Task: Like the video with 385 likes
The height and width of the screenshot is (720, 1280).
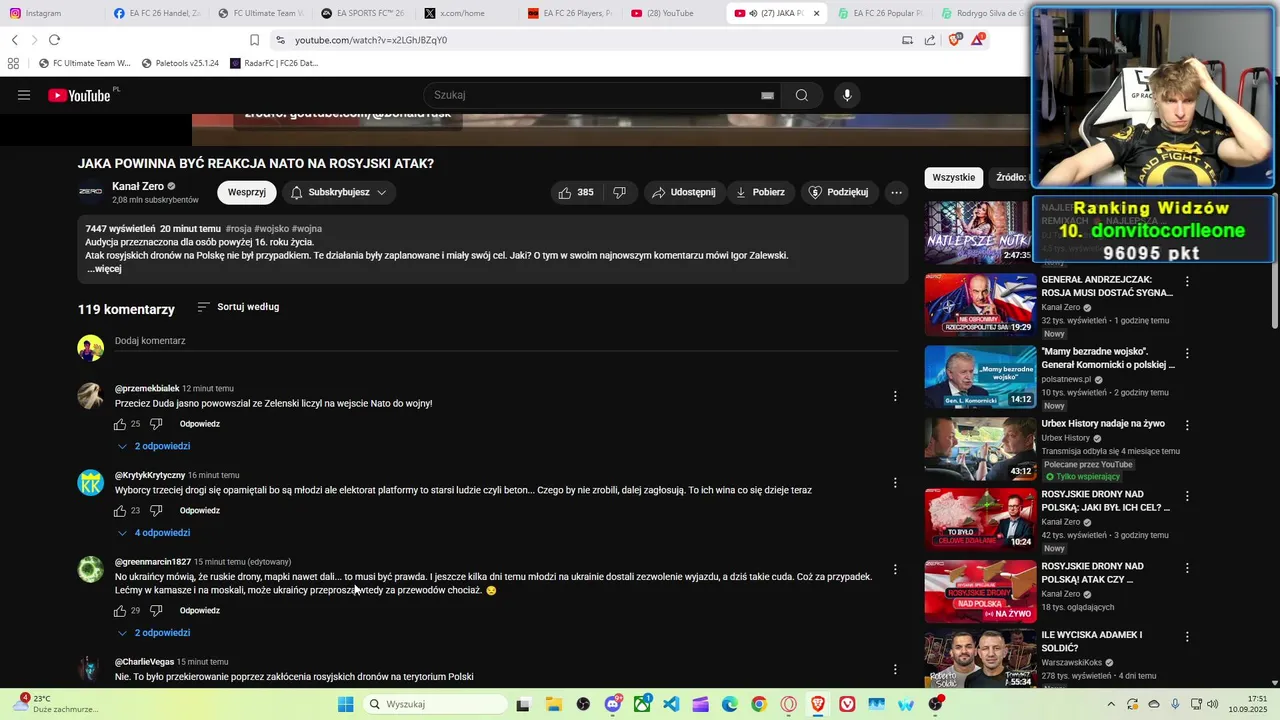Action: [575, 192]
